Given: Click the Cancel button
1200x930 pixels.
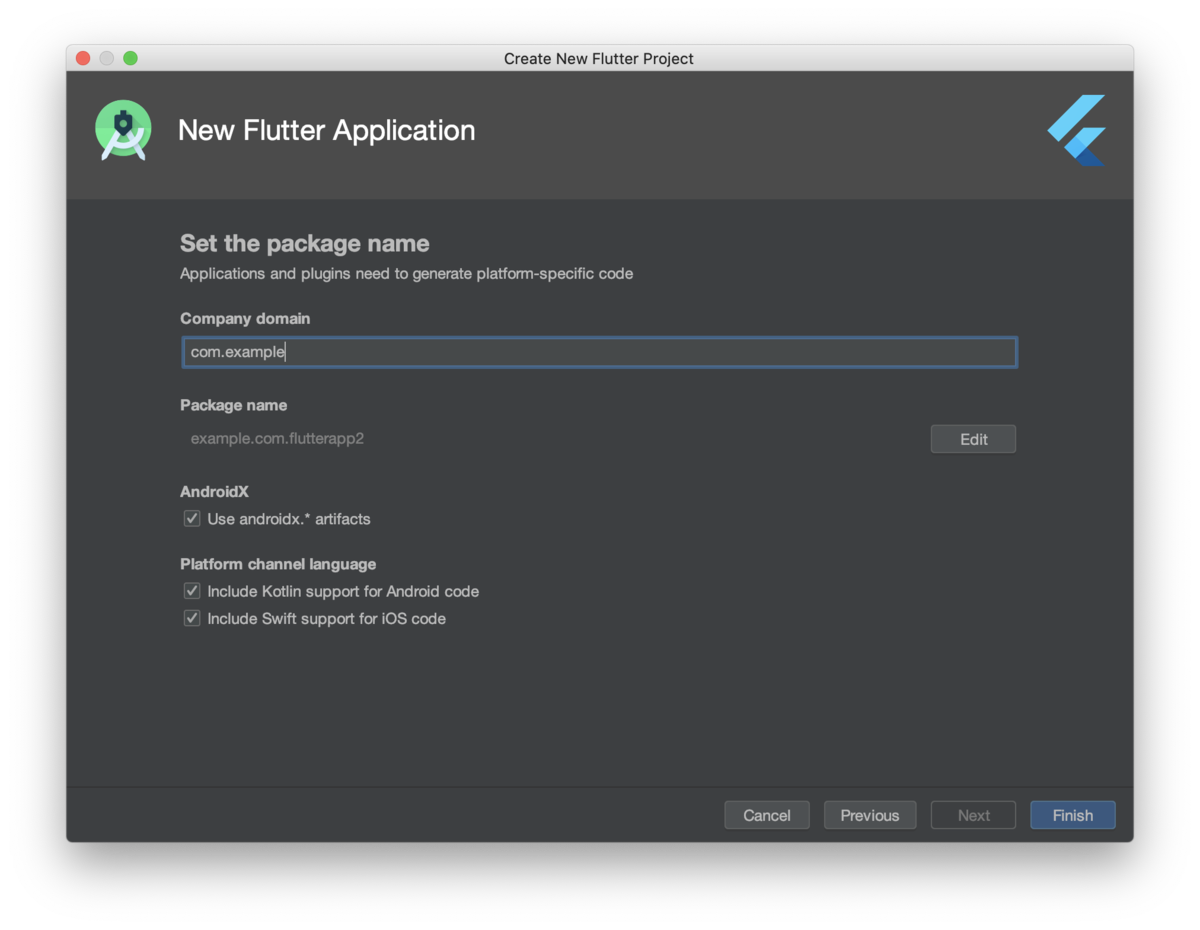Looking at the screenshot, I should [767, 815].
